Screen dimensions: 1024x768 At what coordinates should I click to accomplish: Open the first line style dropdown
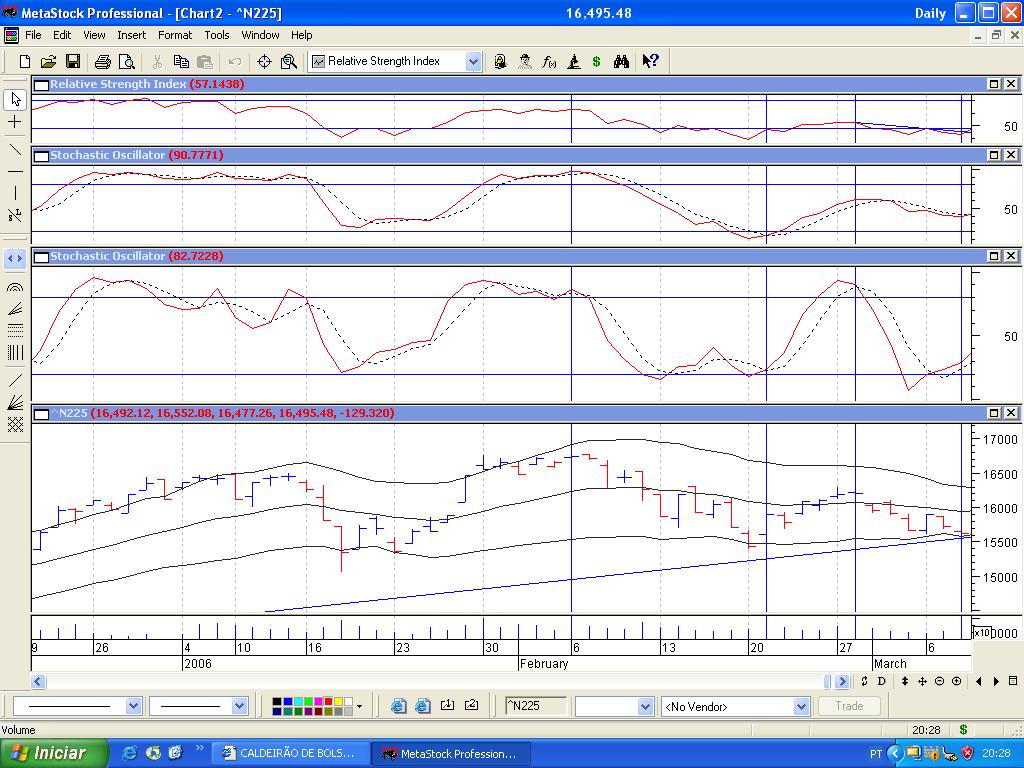(133, 707)
